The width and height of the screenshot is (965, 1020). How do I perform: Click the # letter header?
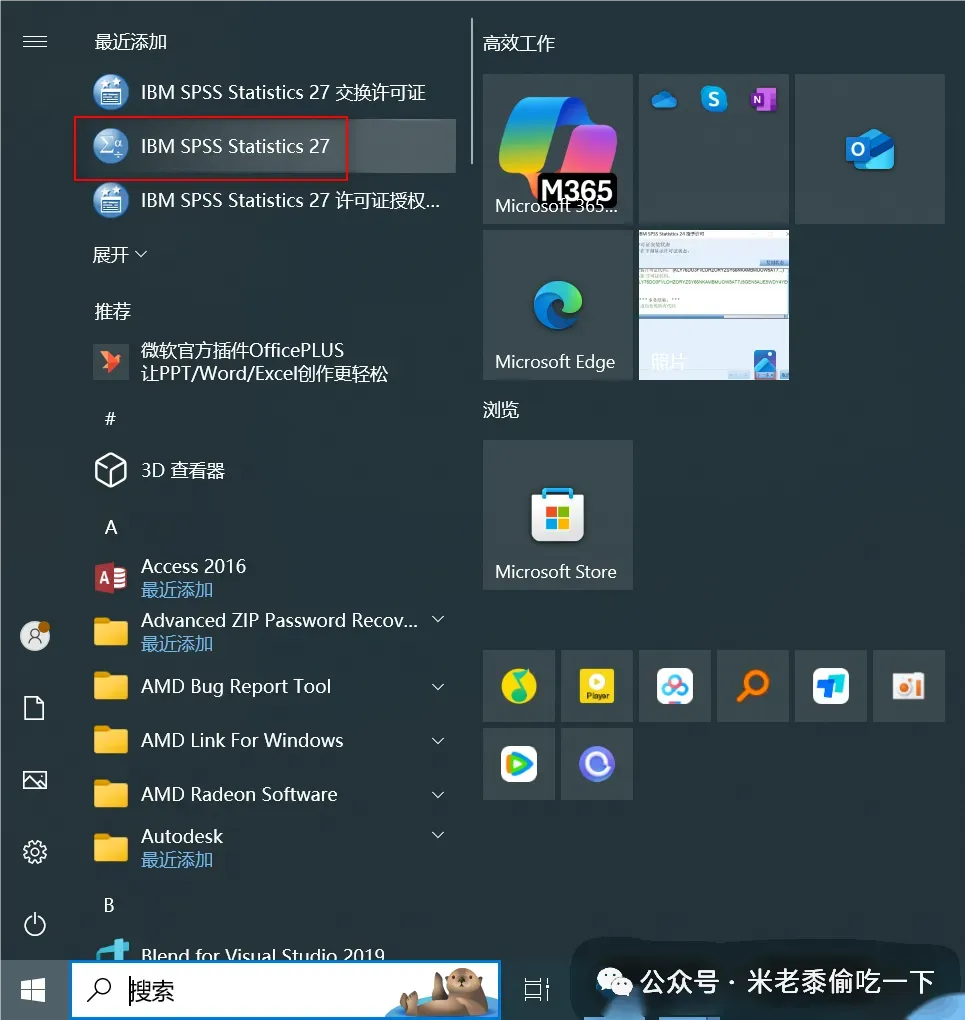[110, 418]
